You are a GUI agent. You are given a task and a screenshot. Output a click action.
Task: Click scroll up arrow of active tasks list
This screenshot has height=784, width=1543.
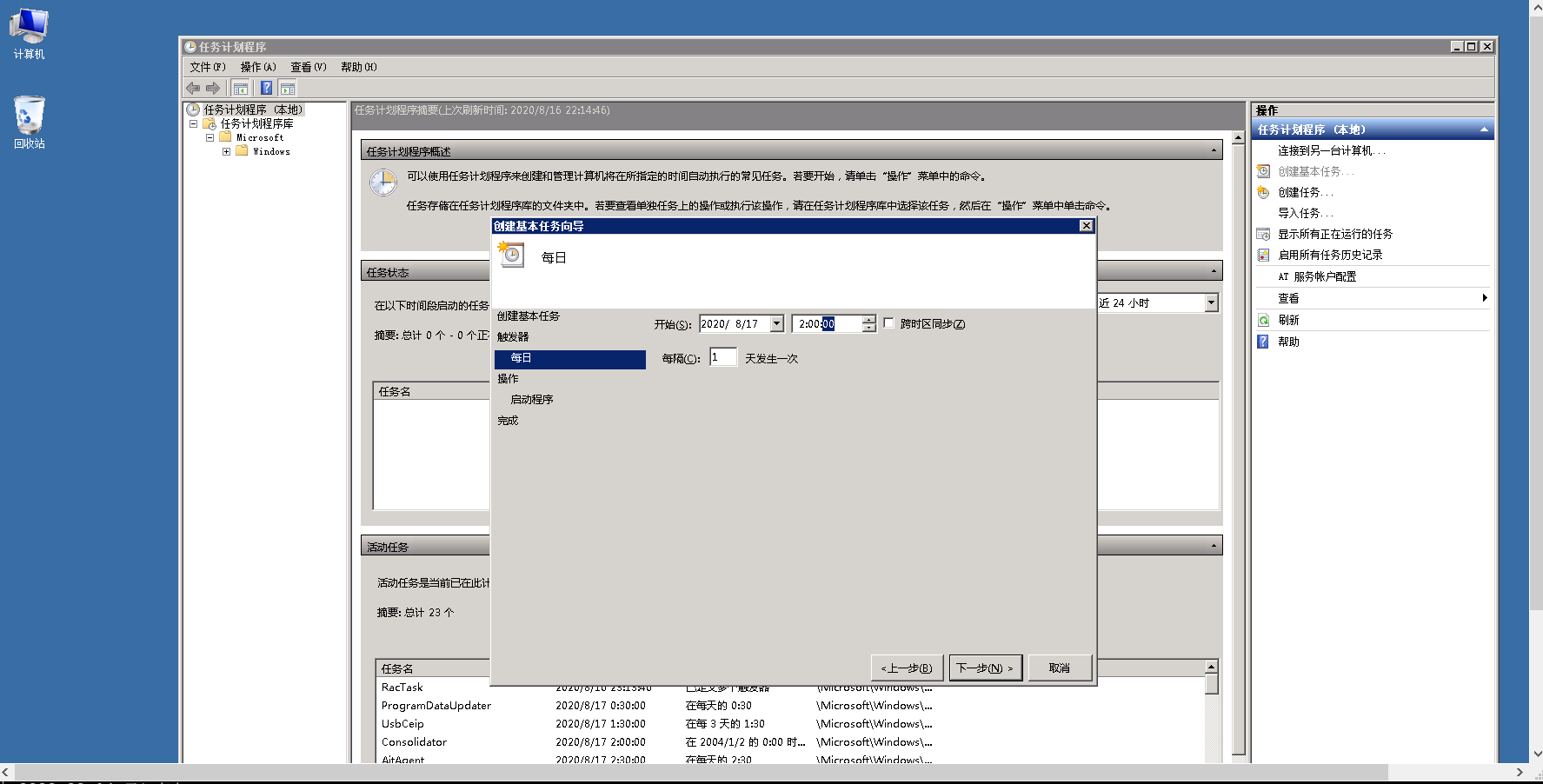coord(1211,667)
